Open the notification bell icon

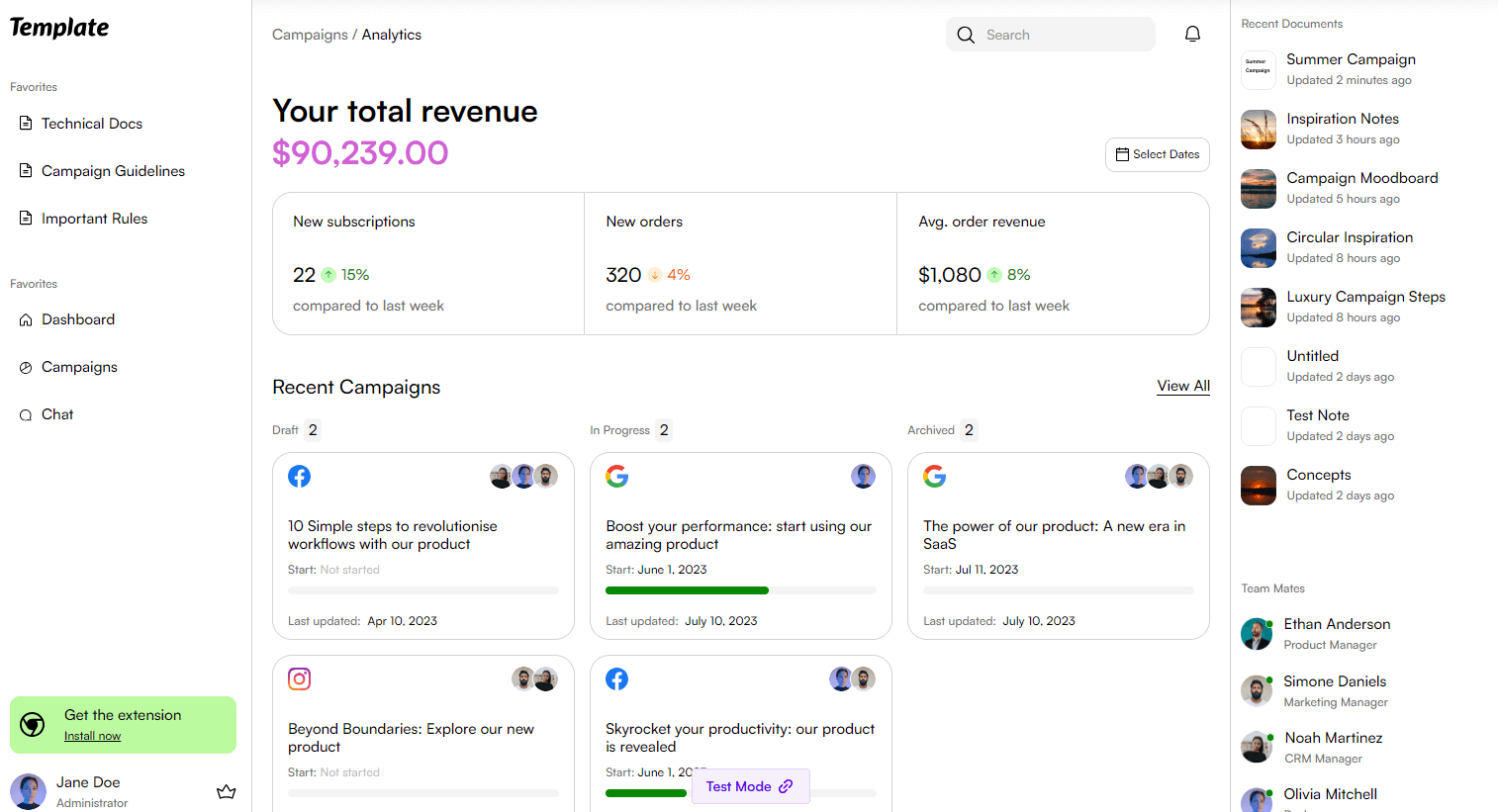pos(1192,33)
